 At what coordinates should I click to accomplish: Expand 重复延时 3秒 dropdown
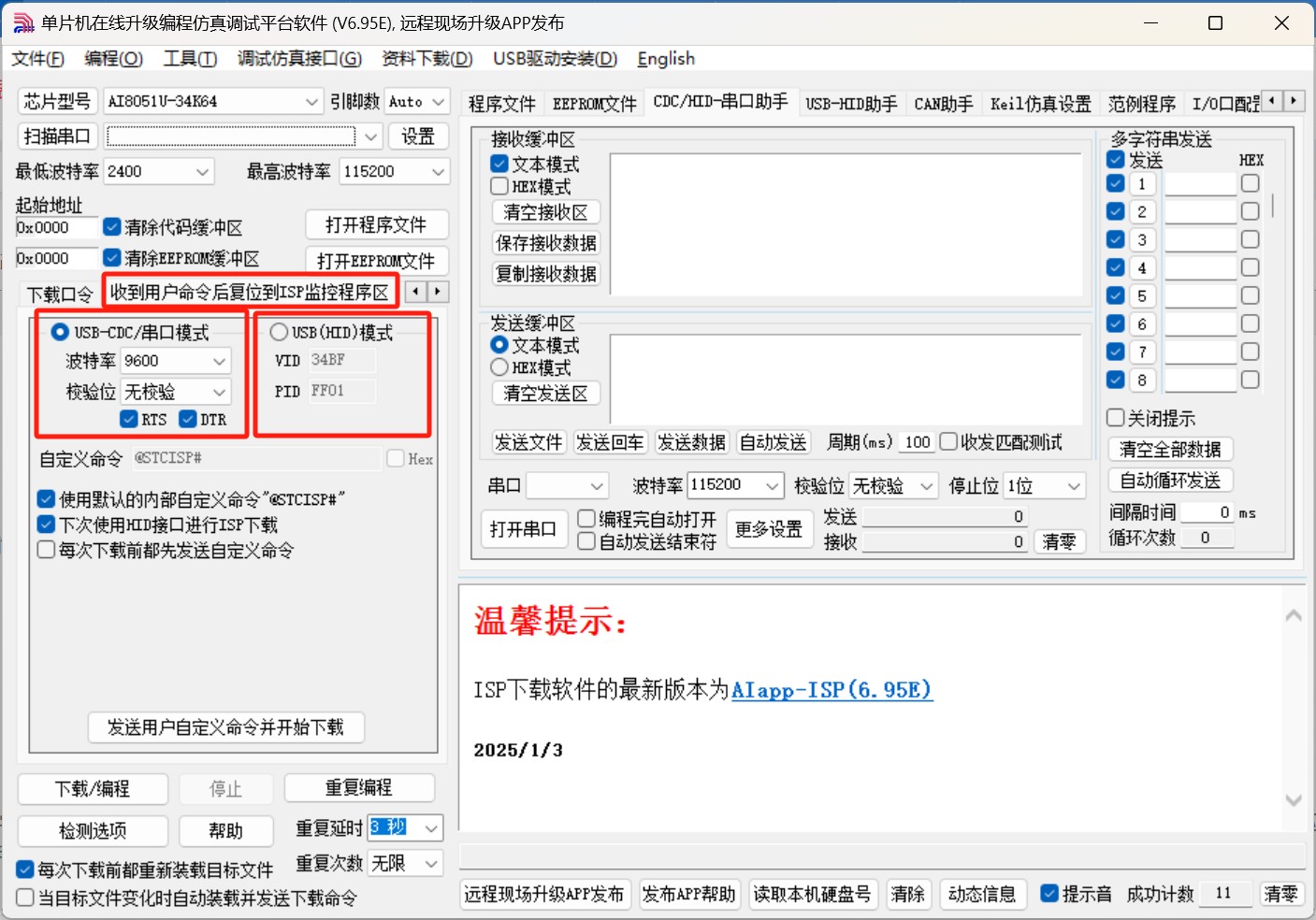(x=431, y=828)
